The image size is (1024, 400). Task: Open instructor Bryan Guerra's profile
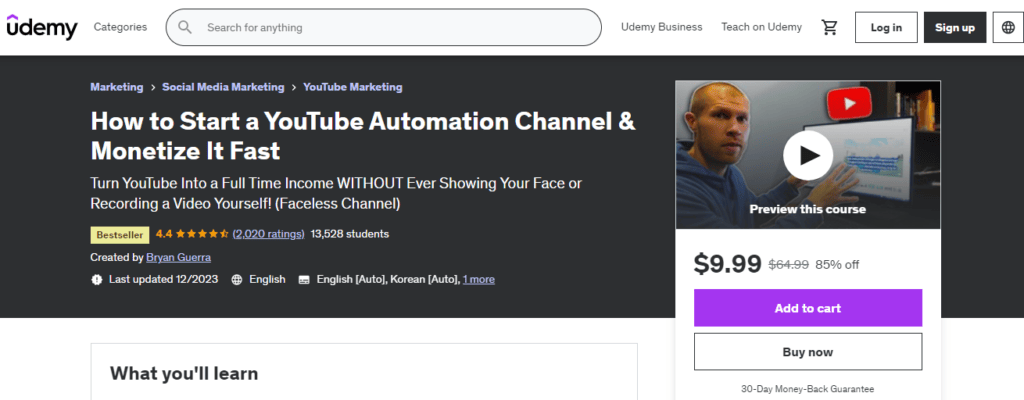click(178, 257)
